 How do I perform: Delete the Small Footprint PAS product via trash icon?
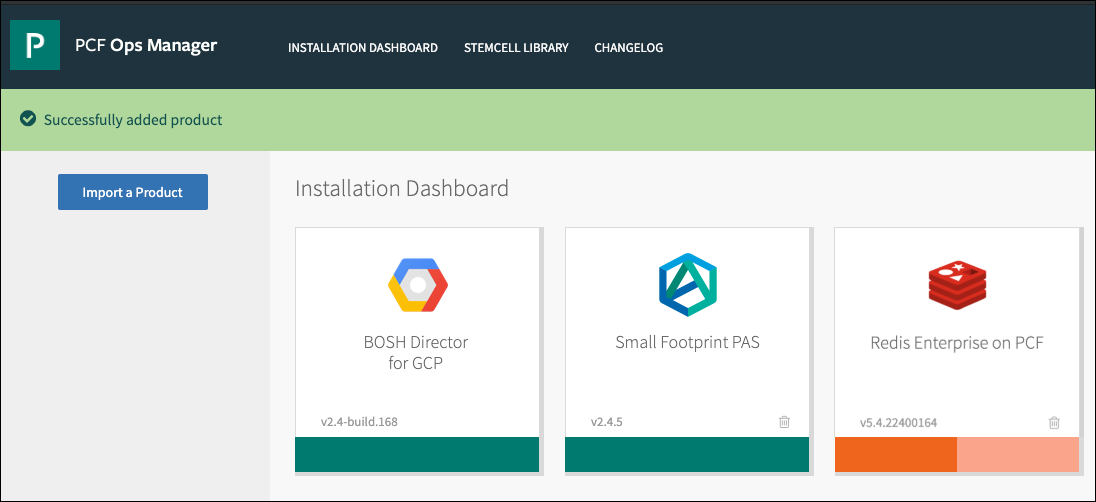[x=784, y=422]
